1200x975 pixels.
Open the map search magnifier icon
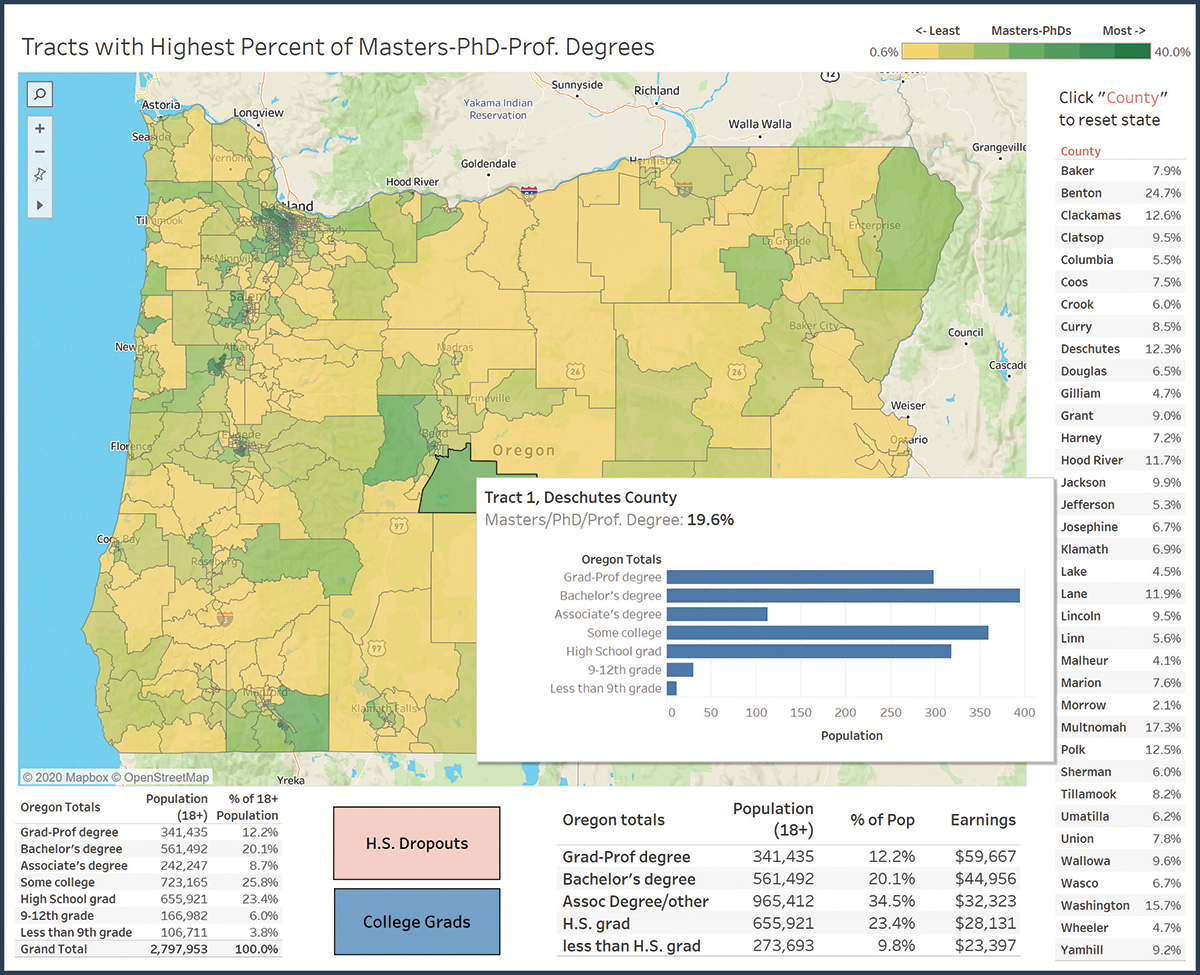tap(40, 94)
